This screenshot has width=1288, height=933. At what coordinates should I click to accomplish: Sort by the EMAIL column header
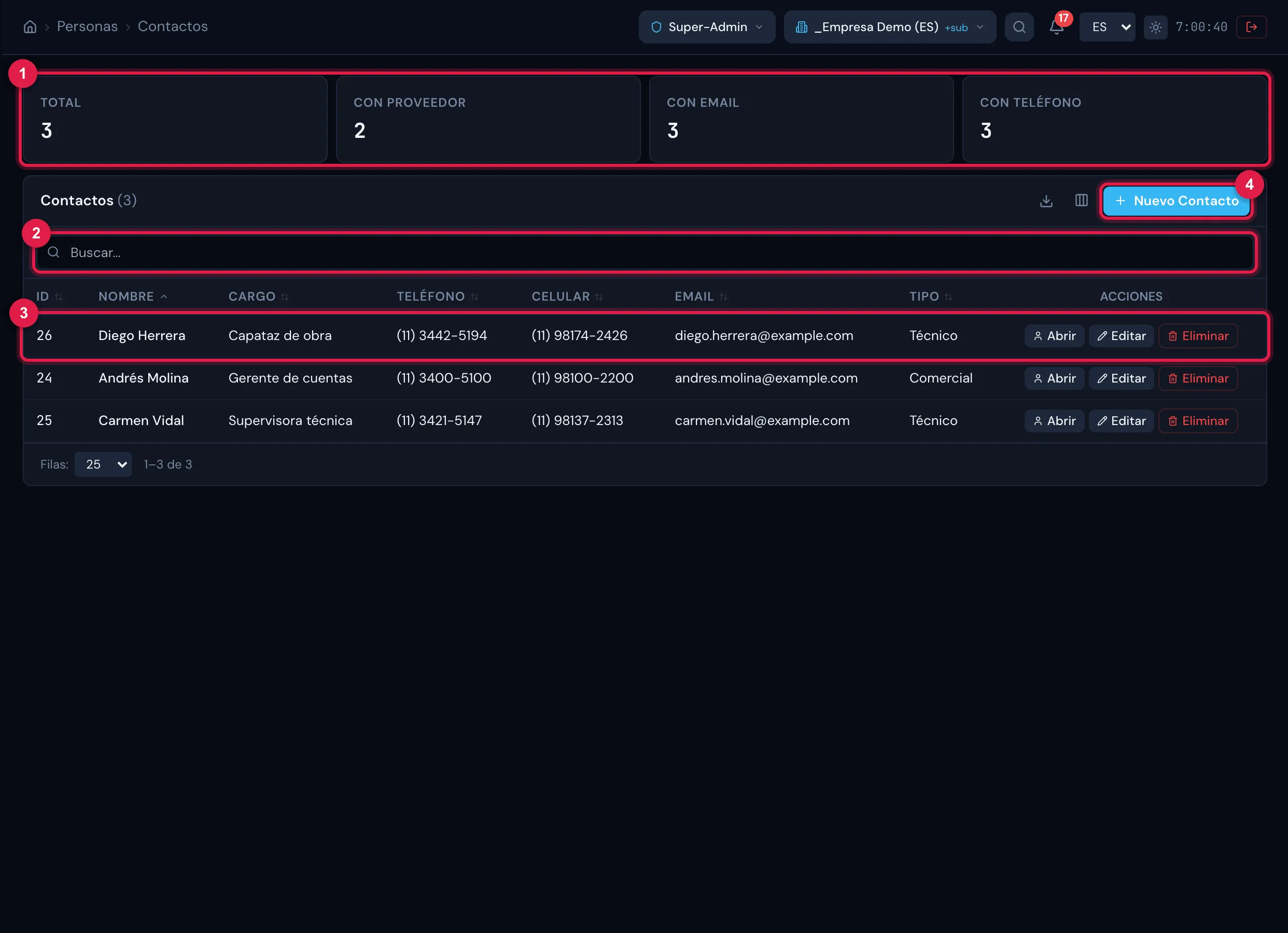701,296
